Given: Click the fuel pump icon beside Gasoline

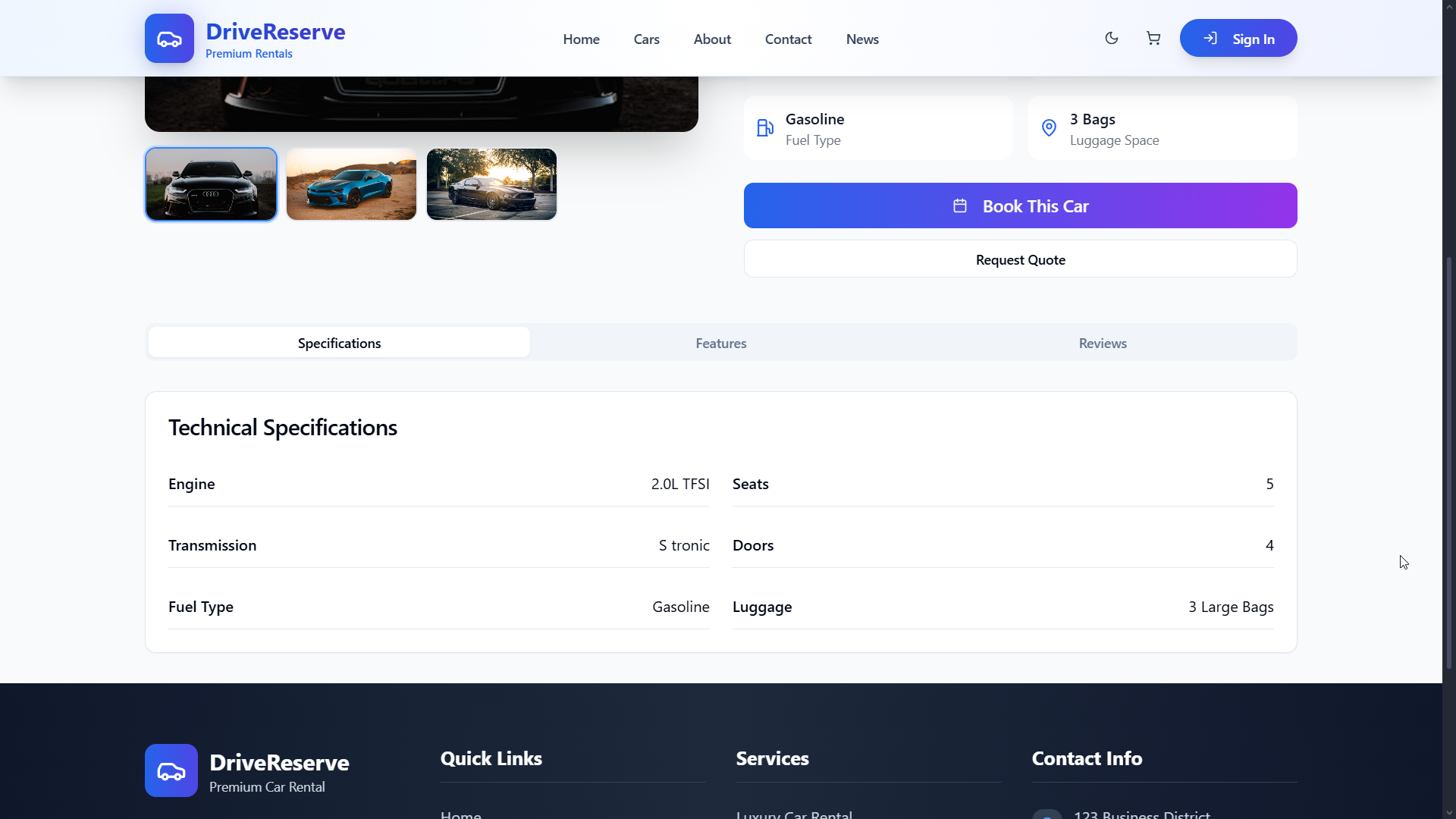Looking at the screenshot, I should pyautogui.click(x=765, y=128).
